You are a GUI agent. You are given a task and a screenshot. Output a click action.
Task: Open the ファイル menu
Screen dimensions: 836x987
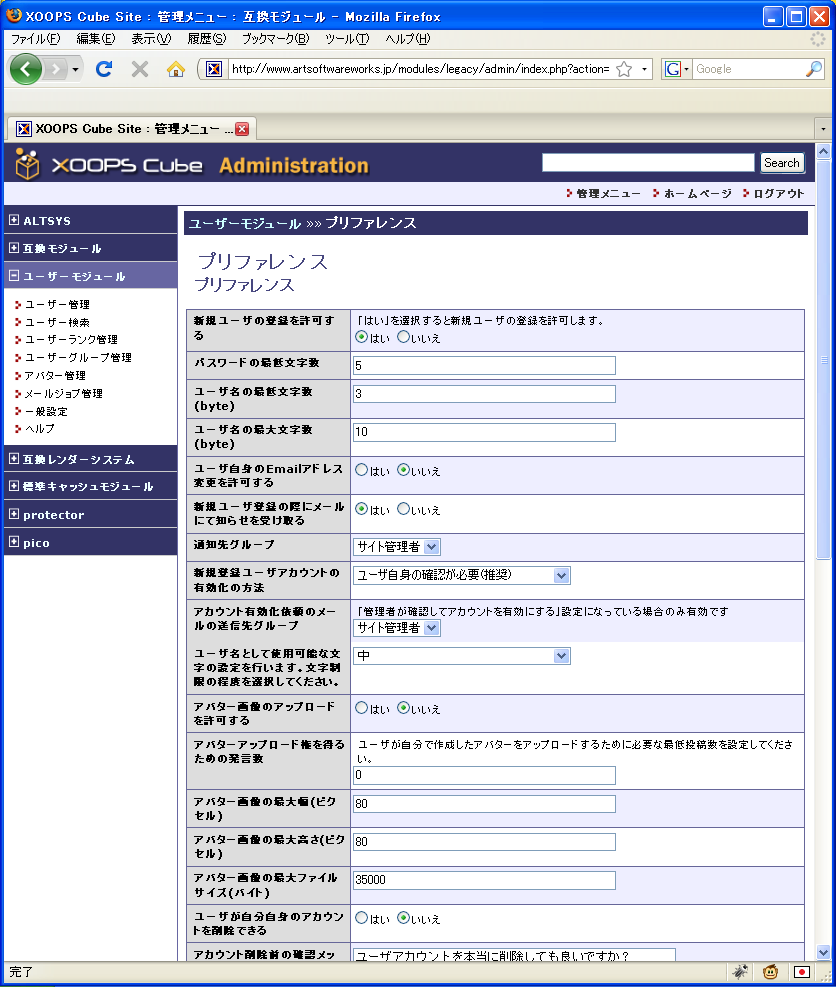pyautogui.click(x=35, y=39)
